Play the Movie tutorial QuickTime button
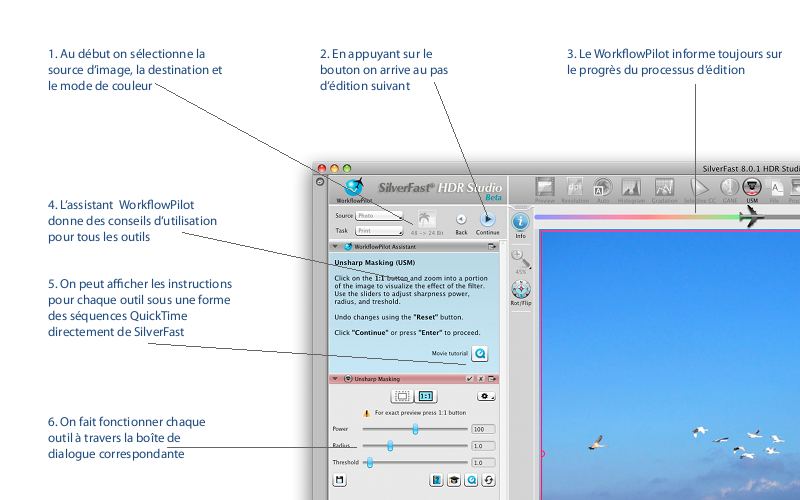800x500 pixels. (481, 353)
